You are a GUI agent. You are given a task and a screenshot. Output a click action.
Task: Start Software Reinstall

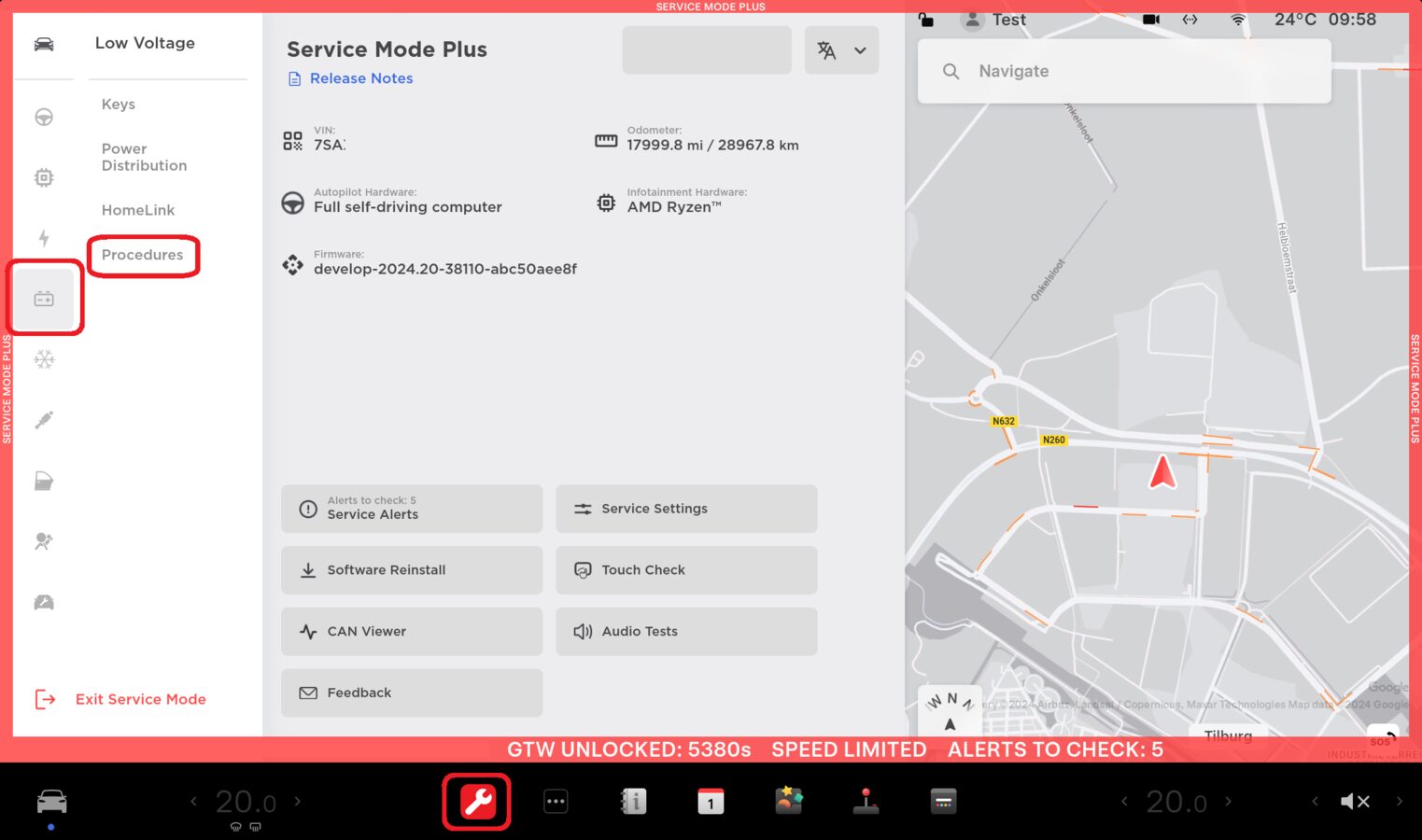point(412,570)
